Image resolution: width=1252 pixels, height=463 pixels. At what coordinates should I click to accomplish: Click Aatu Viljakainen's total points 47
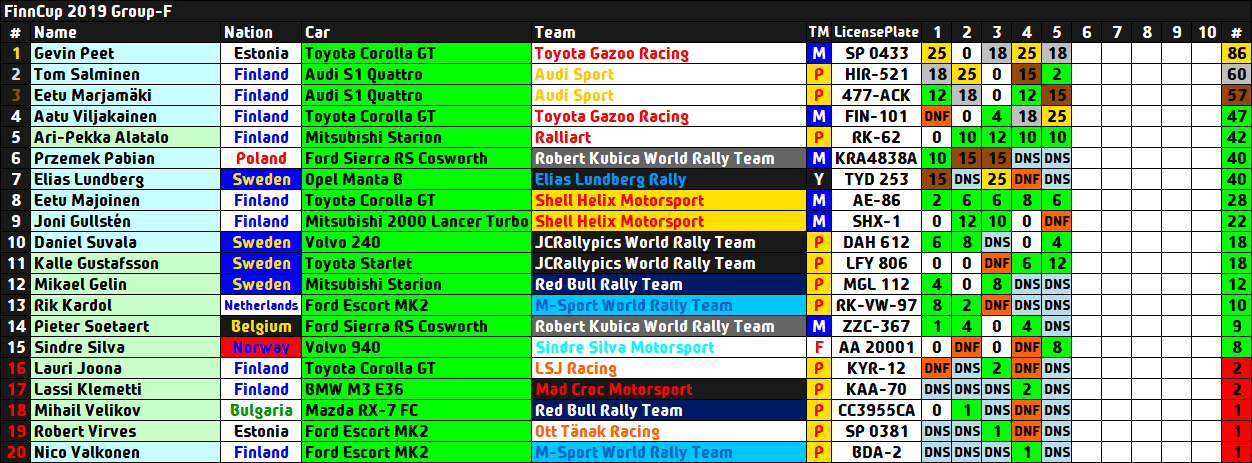tap(1237, 116)
